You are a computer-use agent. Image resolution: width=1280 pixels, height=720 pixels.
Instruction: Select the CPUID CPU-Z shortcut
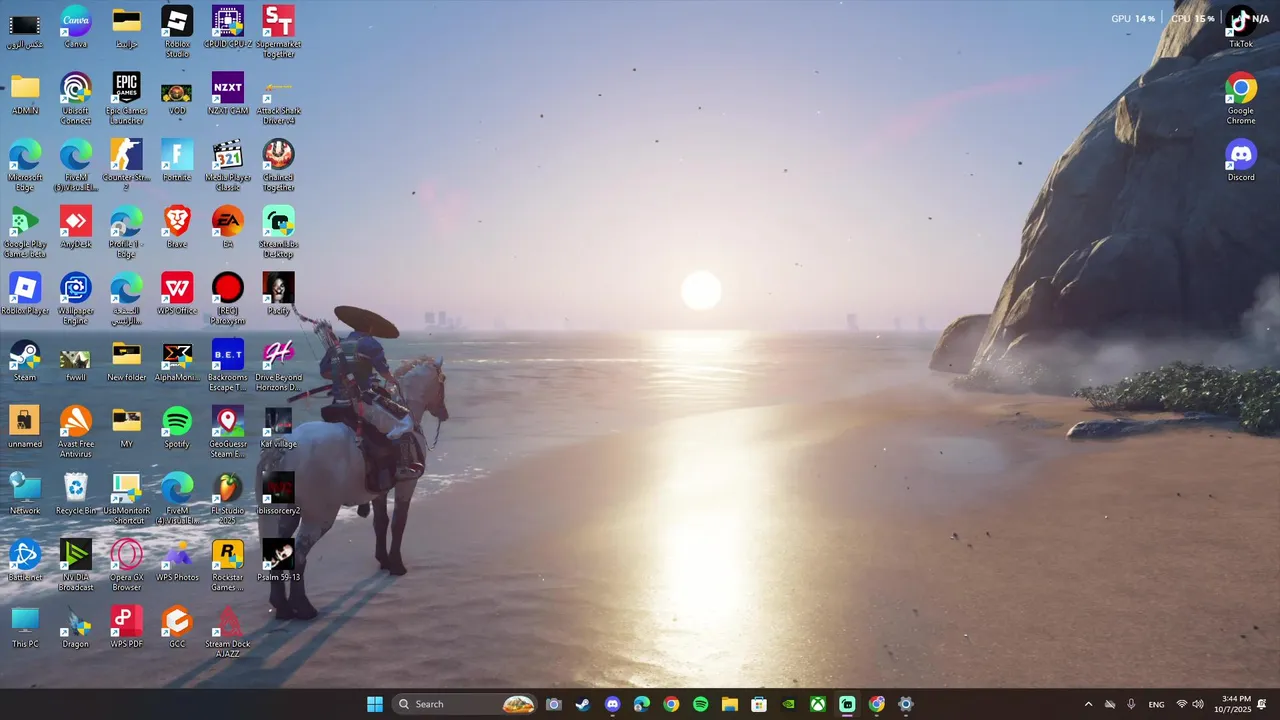(228, 27)
